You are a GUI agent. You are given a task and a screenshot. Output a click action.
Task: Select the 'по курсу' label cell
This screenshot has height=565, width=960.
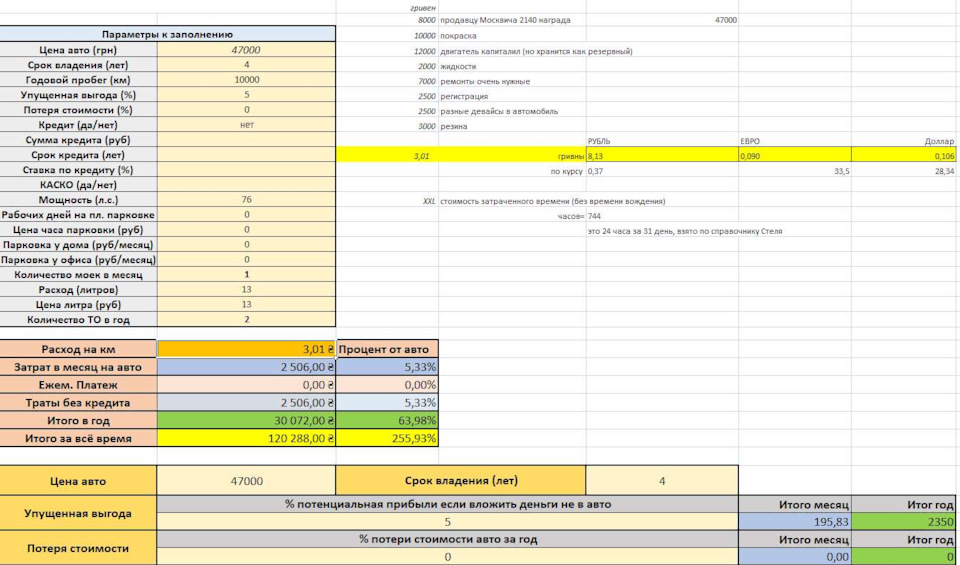[x=512, y=171]
